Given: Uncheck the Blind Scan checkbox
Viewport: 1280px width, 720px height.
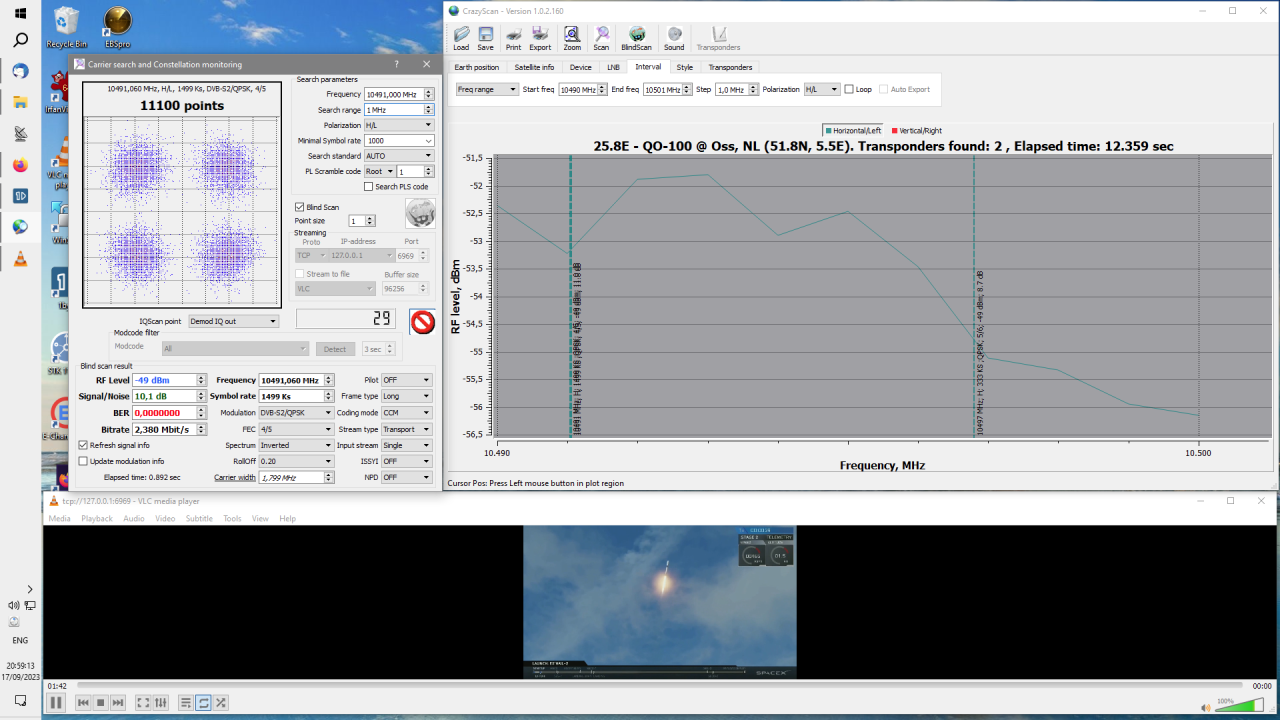Looking at the screenshot, I should pyautogui.click(x=300, y=207).
